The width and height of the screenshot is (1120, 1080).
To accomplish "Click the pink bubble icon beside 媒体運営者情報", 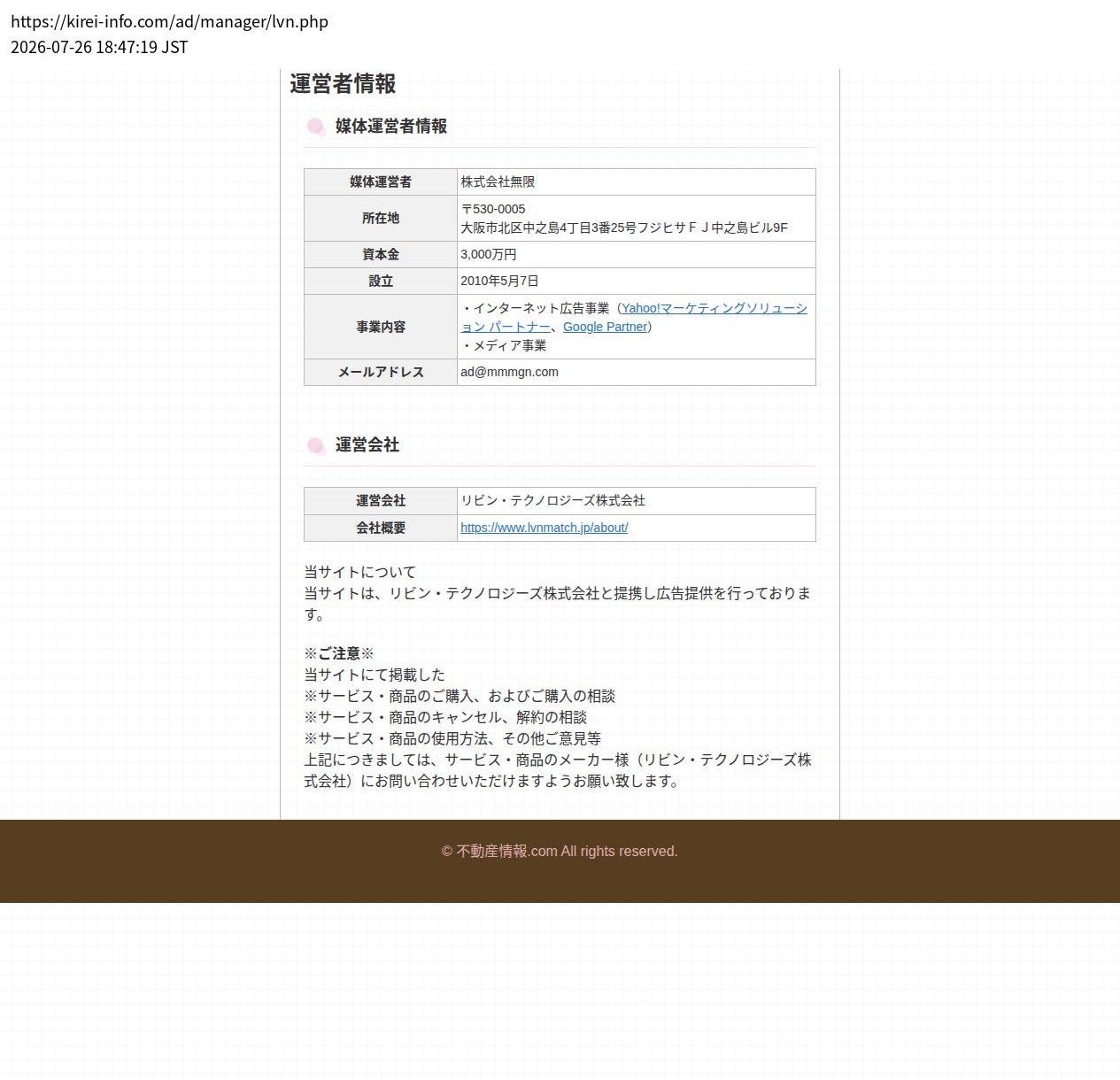I will click(316, 127).
